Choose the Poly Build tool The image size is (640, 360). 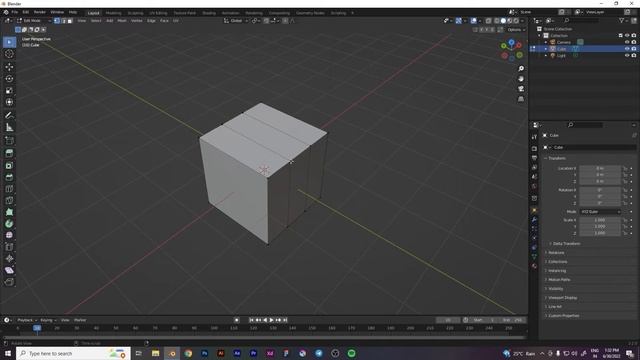tap(9, 212)
